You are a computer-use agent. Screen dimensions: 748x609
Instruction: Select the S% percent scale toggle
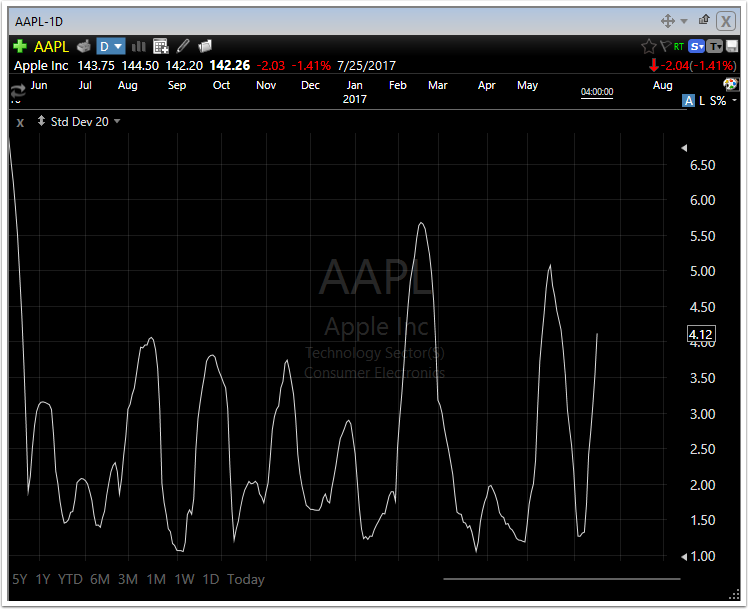click(717, 101)
